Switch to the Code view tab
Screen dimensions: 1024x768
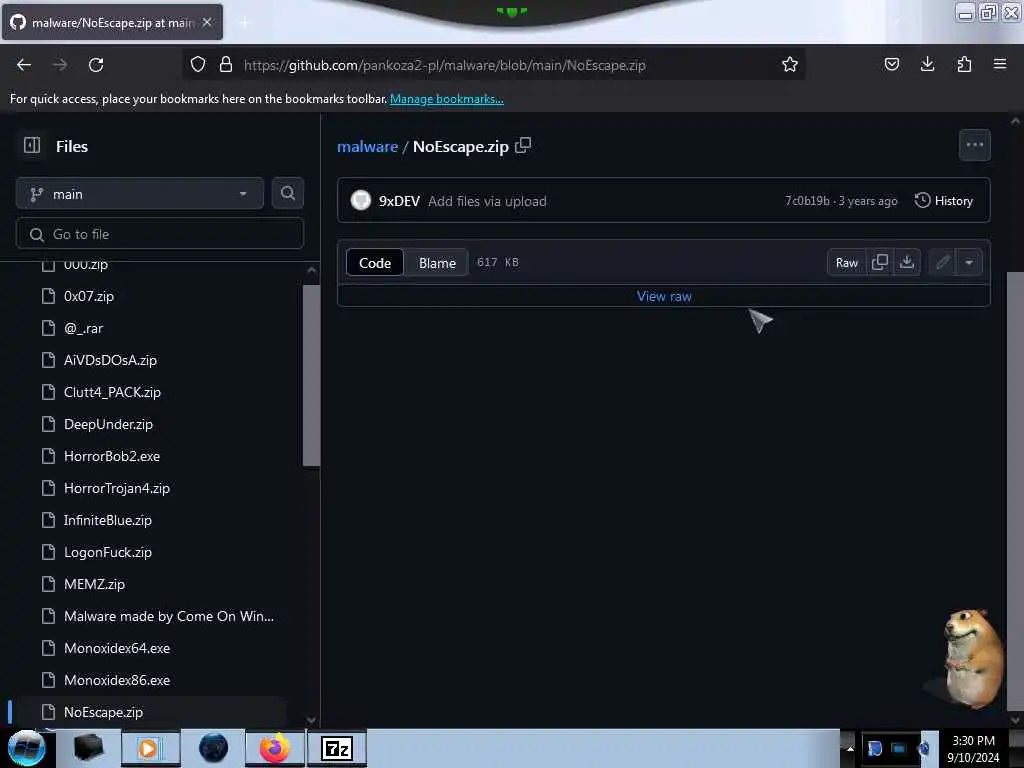tap(375, 263)
